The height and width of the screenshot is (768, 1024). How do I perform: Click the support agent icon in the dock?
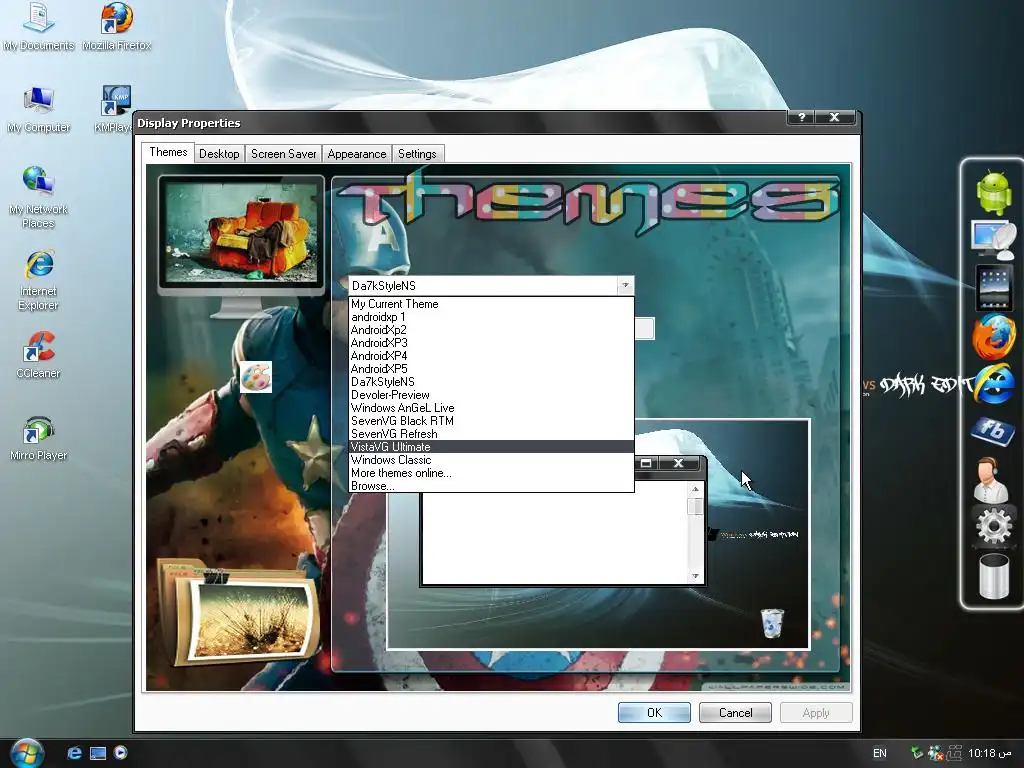coord(990,479)
